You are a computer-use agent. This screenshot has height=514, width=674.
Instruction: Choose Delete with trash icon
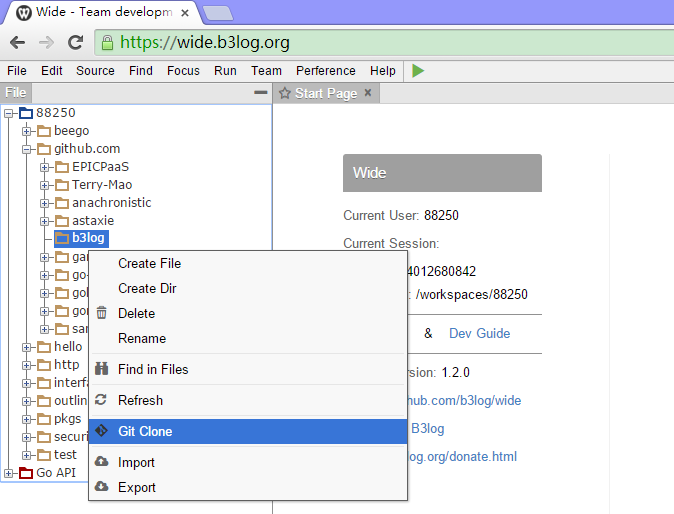(136, 313)
